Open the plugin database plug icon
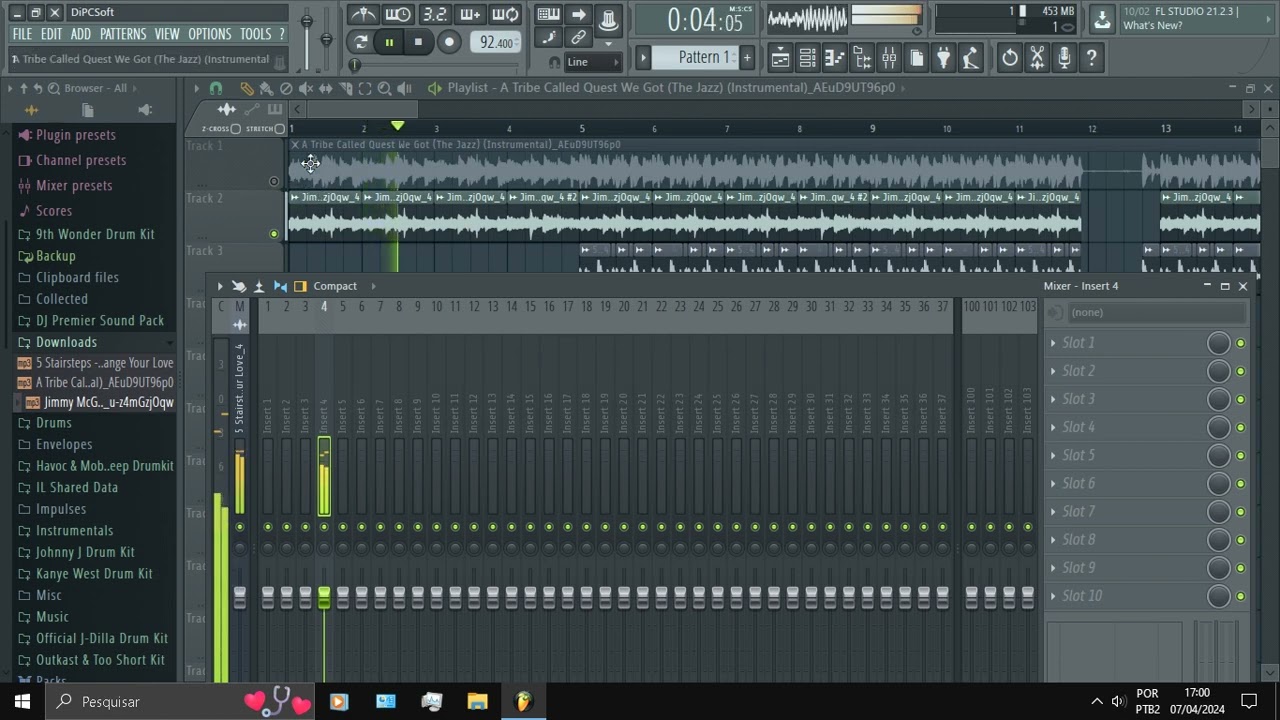 click(943, 58)
